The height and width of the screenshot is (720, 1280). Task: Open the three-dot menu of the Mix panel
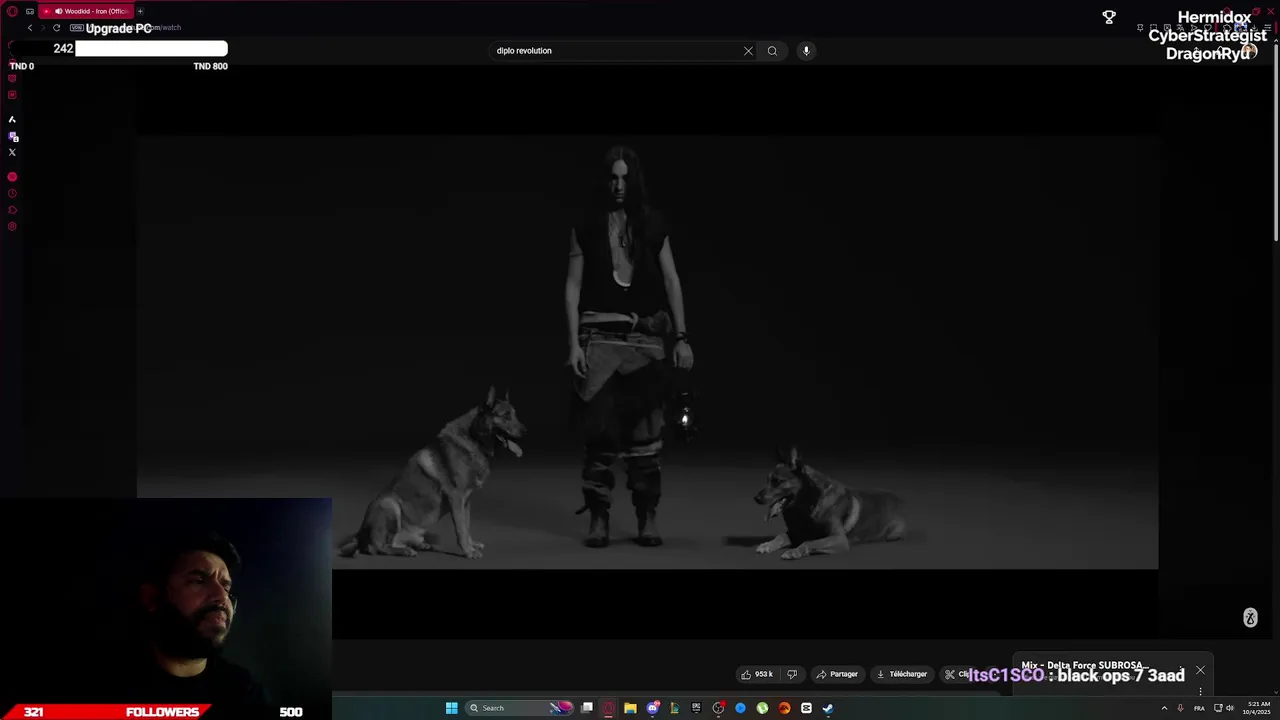1200,690
